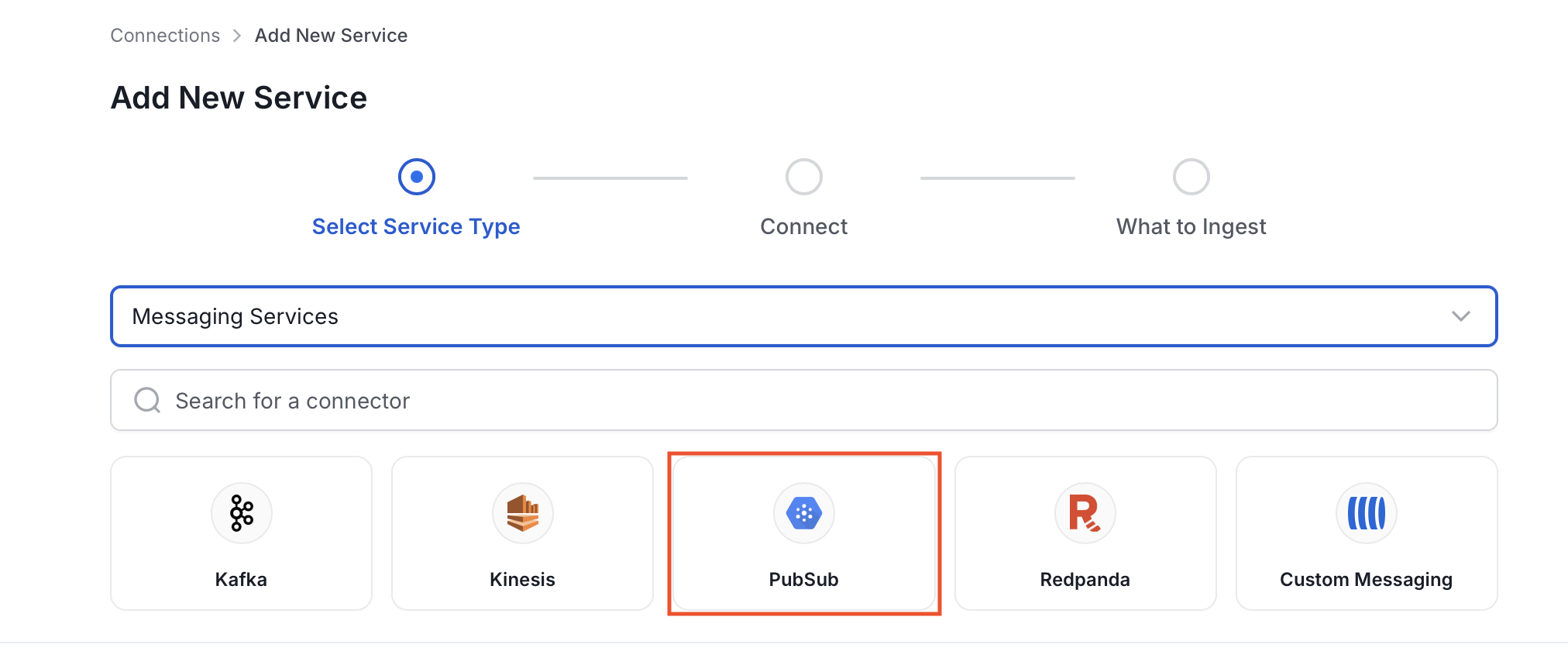
Task: Choose the Custom Messaging label text
Action: pos(1367,580)
